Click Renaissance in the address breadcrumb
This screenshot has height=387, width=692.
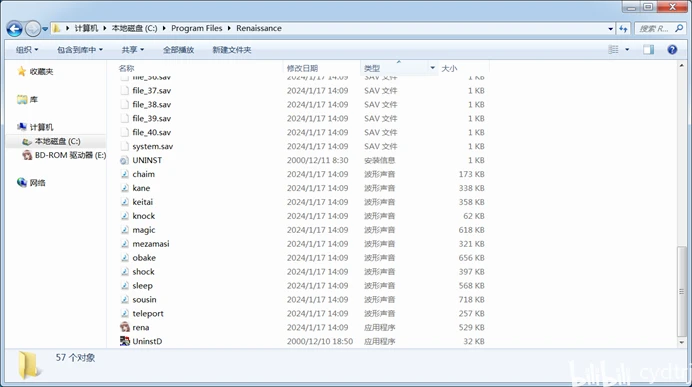click(259, 28)
